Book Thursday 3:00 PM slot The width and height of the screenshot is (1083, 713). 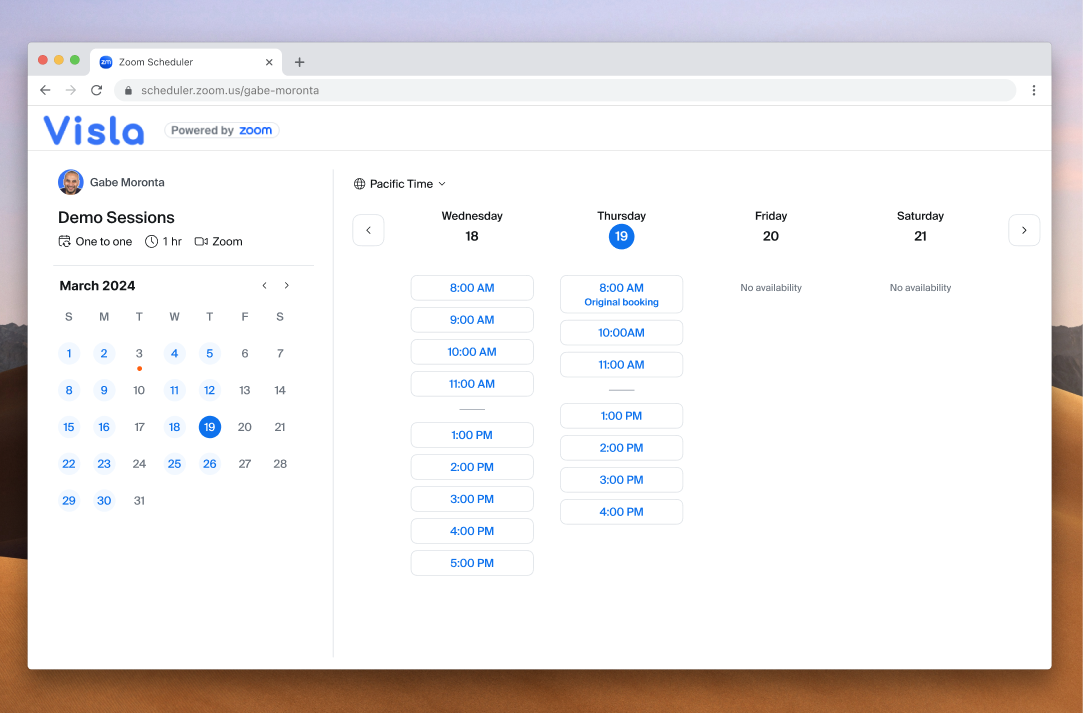[622, 479]
